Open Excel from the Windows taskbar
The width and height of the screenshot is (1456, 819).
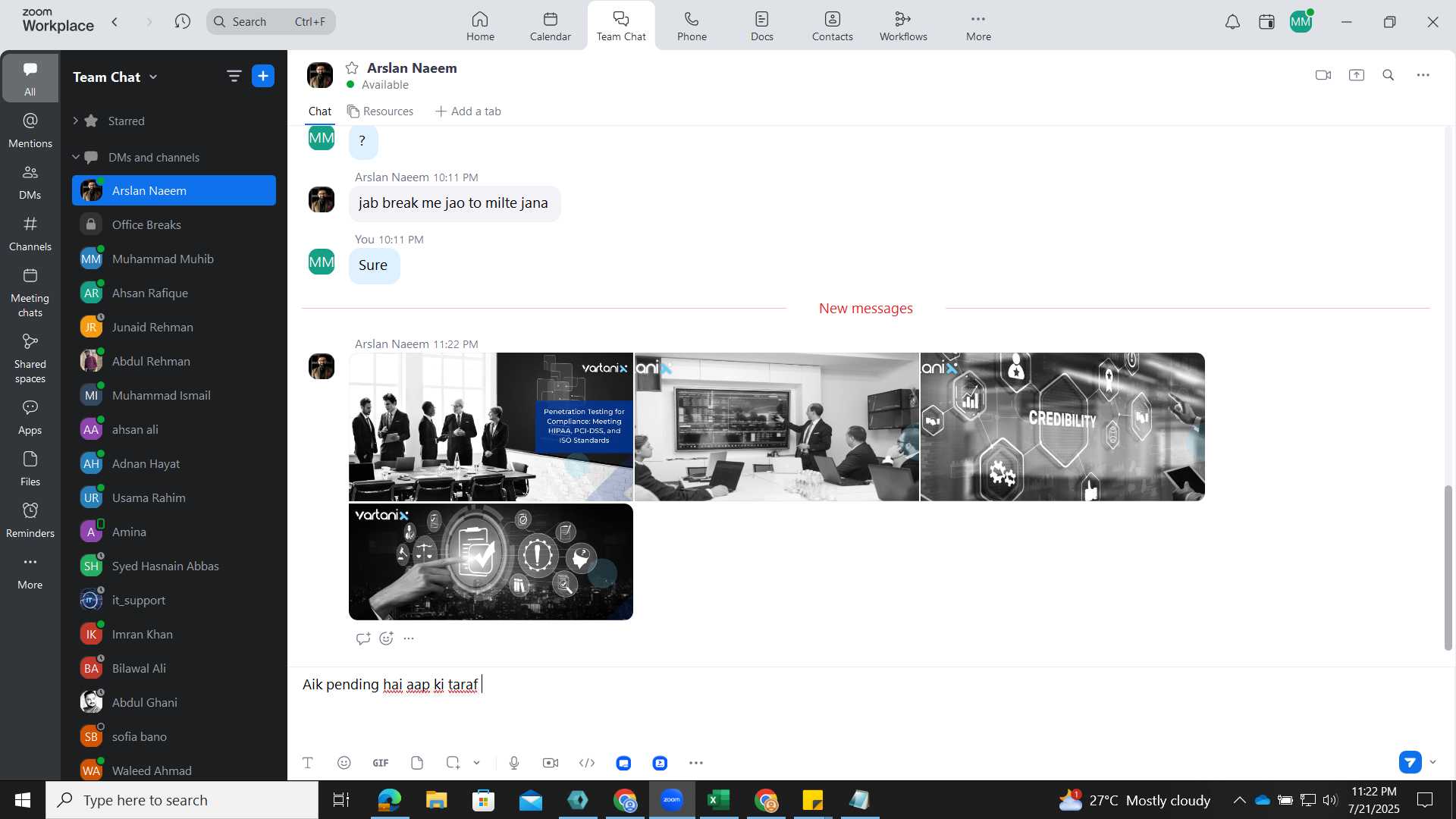[718, 800]
